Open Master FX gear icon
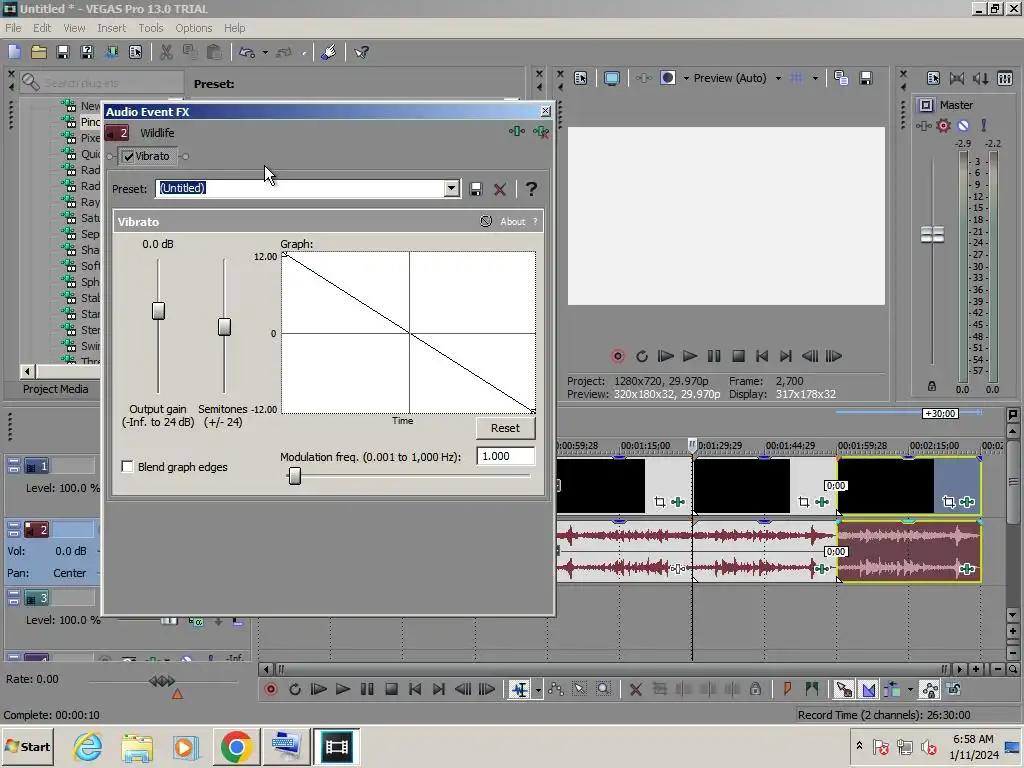 coord(944,125)
